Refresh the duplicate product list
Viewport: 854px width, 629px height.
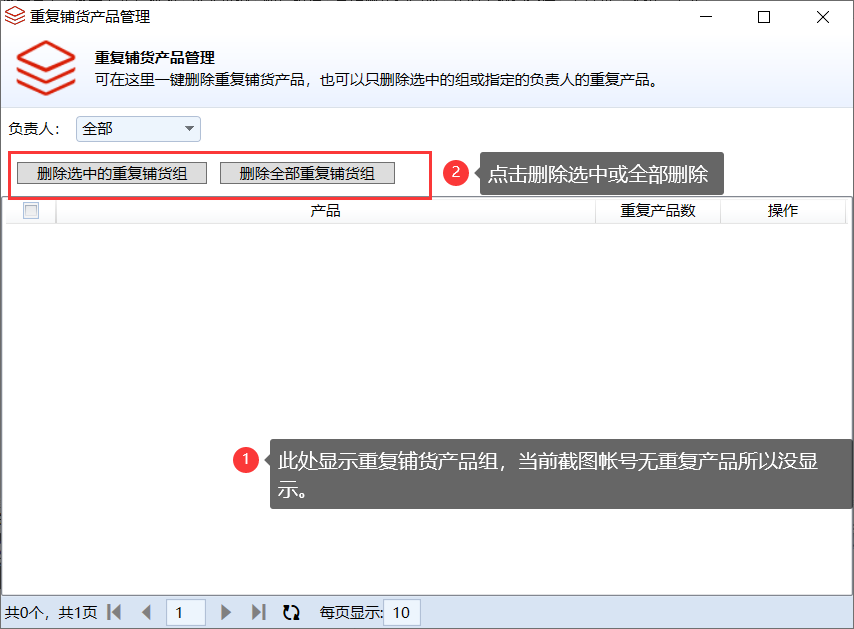tap(291, 612)
